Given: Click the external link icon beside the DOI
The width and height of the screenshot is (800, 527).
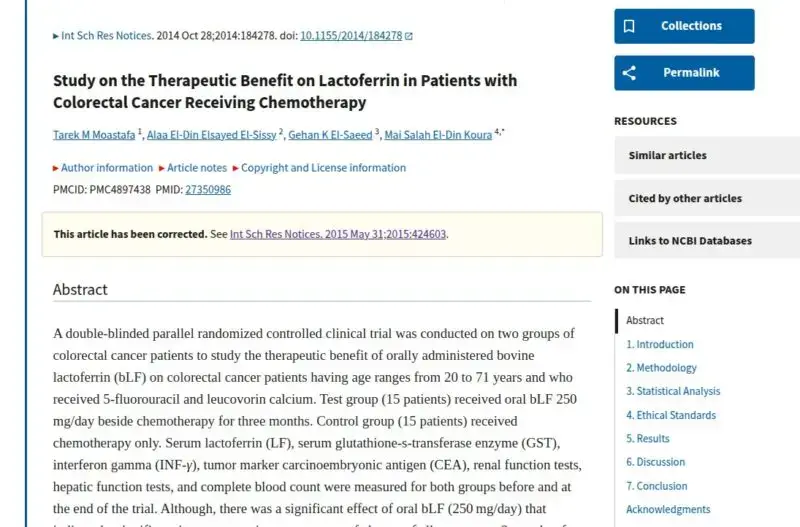Looking at the screenshot, I should pos(409,36).
